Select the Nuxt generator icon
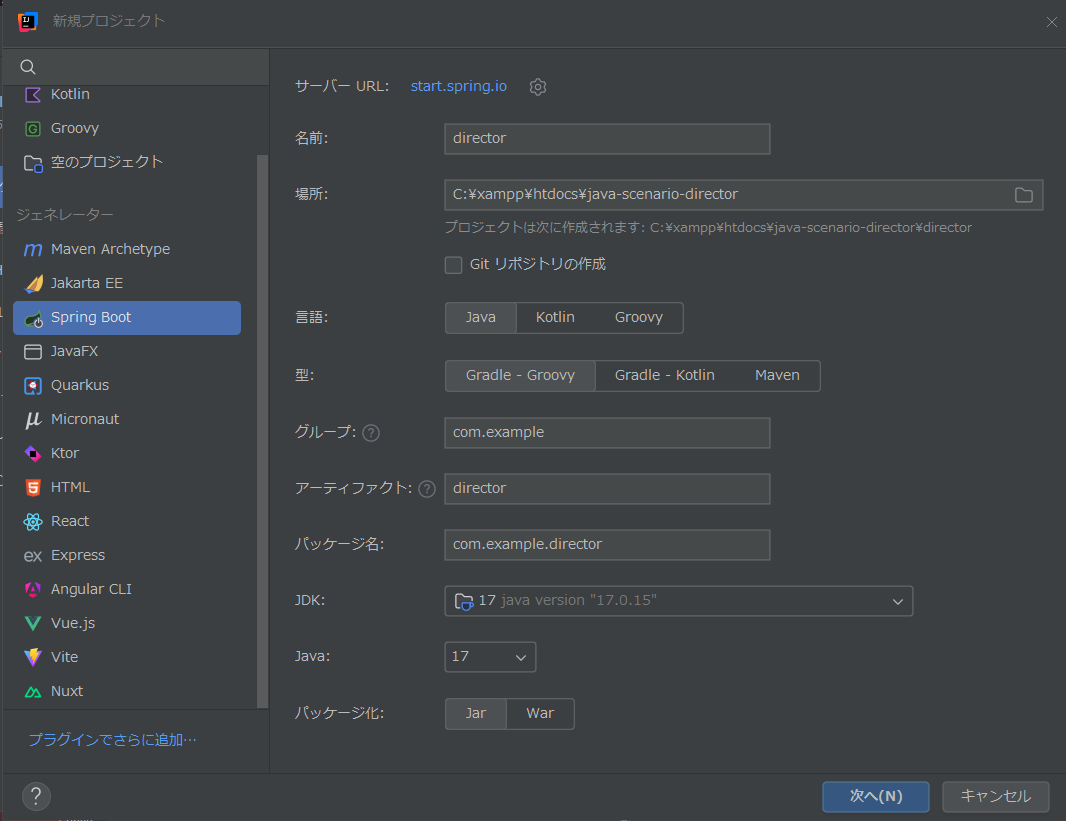This screenshot has height=821, width=1066. (33, 692)
